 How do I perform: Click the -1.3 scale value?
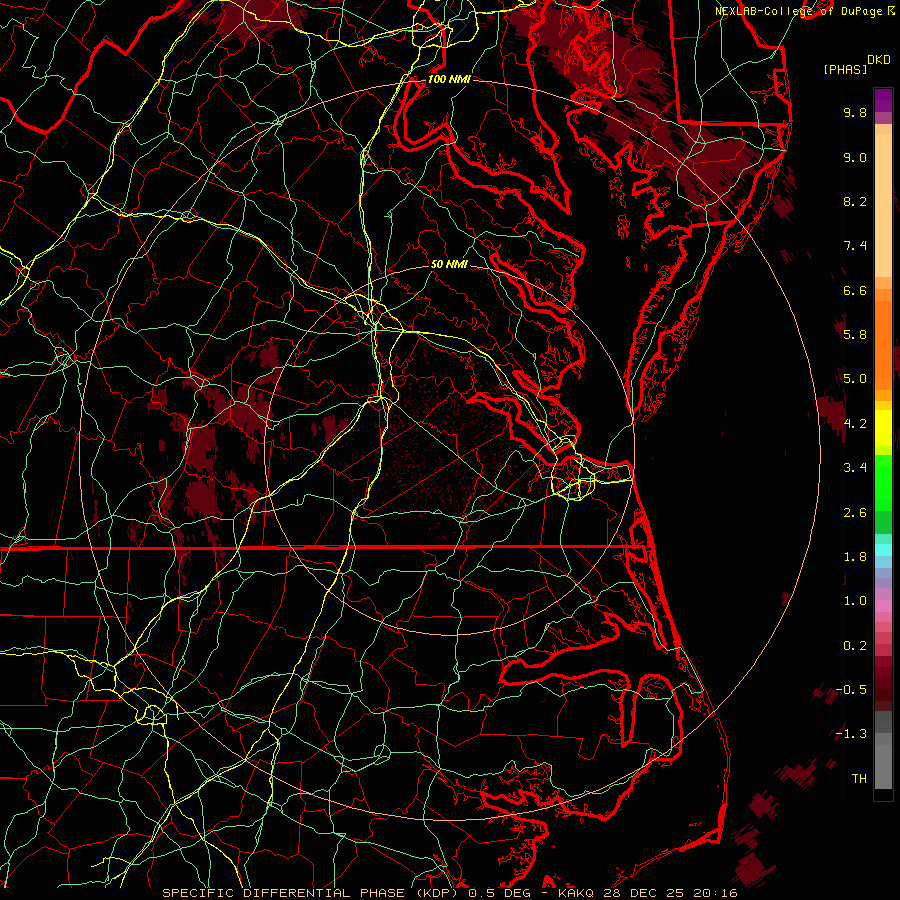click(x=851, y=734)
